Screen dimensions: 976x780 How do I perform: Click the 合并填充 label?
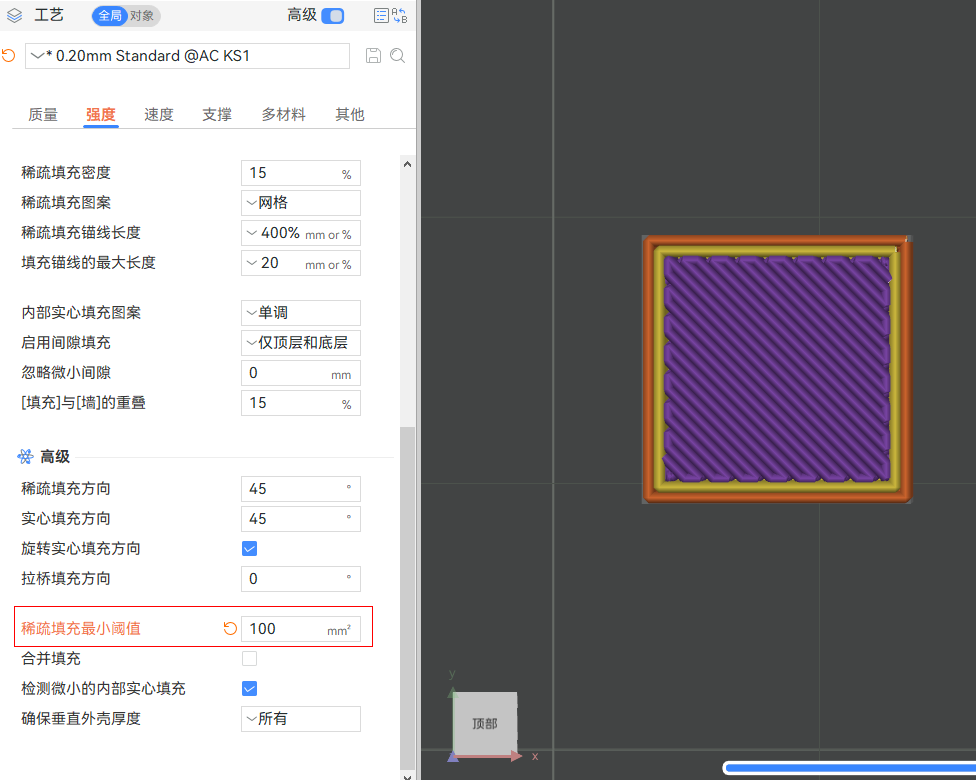(51, 659)
